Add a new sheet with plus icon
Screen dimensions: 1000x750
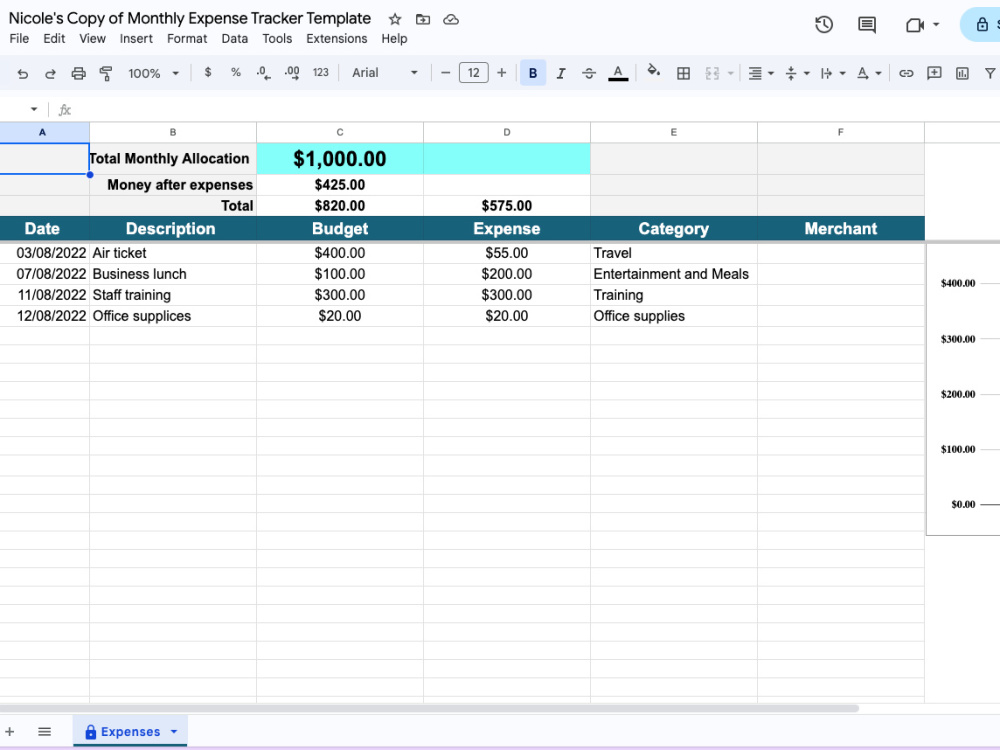[x=10, y=732]
